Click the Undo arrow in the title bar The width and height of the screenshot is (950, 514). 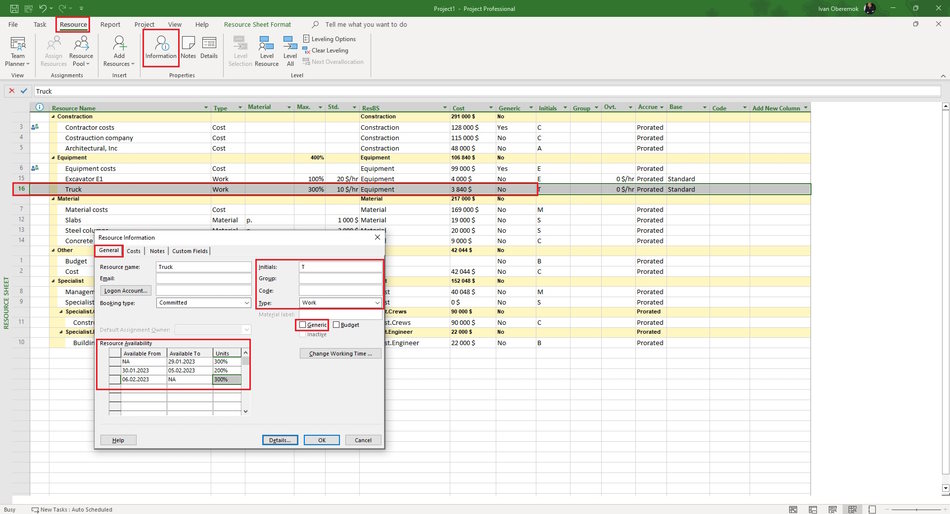pyautogui.click(x=42, y=8)
